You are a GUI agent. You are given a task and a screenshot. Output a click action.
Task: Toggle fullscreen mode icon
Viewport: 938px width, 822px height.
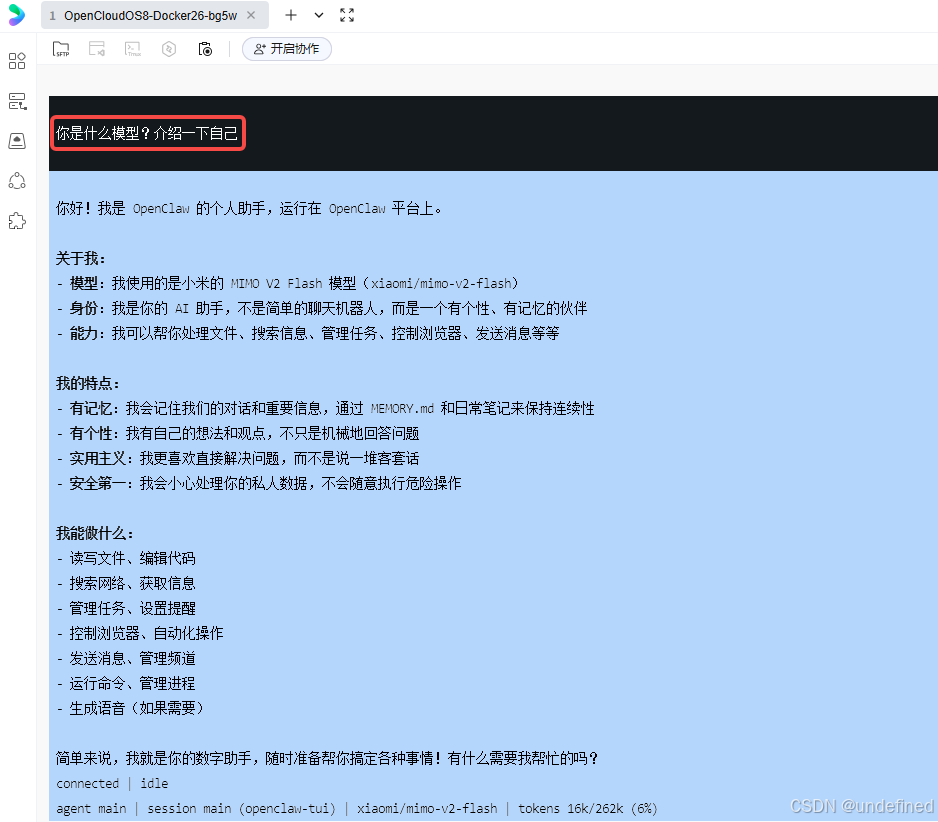pos(347,16)
